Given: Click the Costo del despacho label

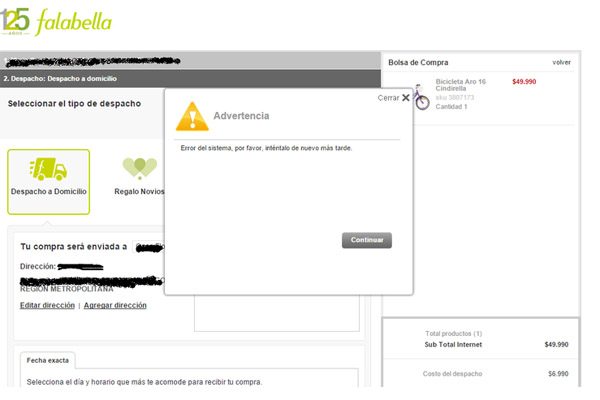Looking at the screenshot, I should [452, 374].
